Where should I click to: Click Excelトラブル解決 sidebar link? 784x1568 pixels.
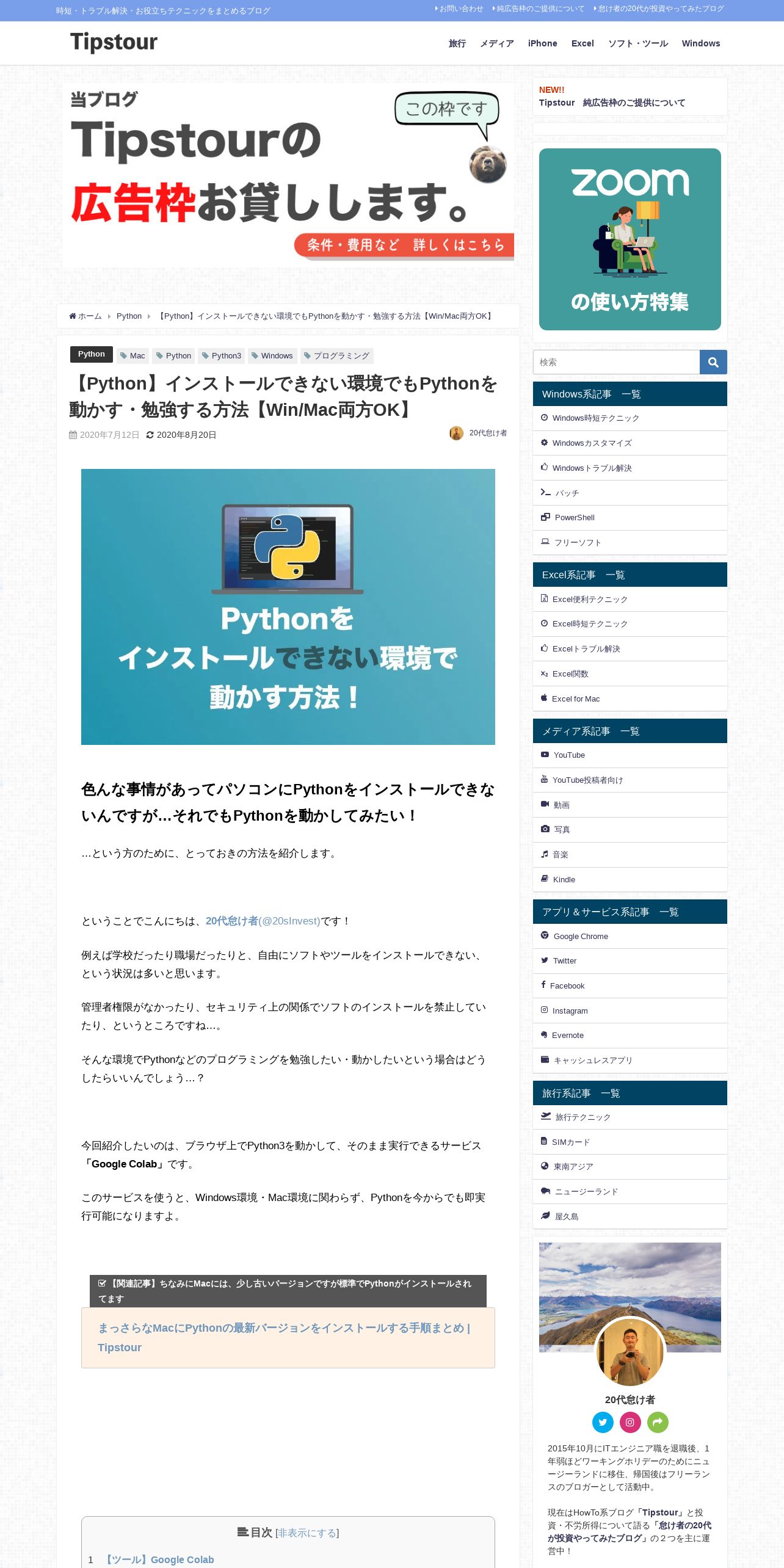[630, 648]
